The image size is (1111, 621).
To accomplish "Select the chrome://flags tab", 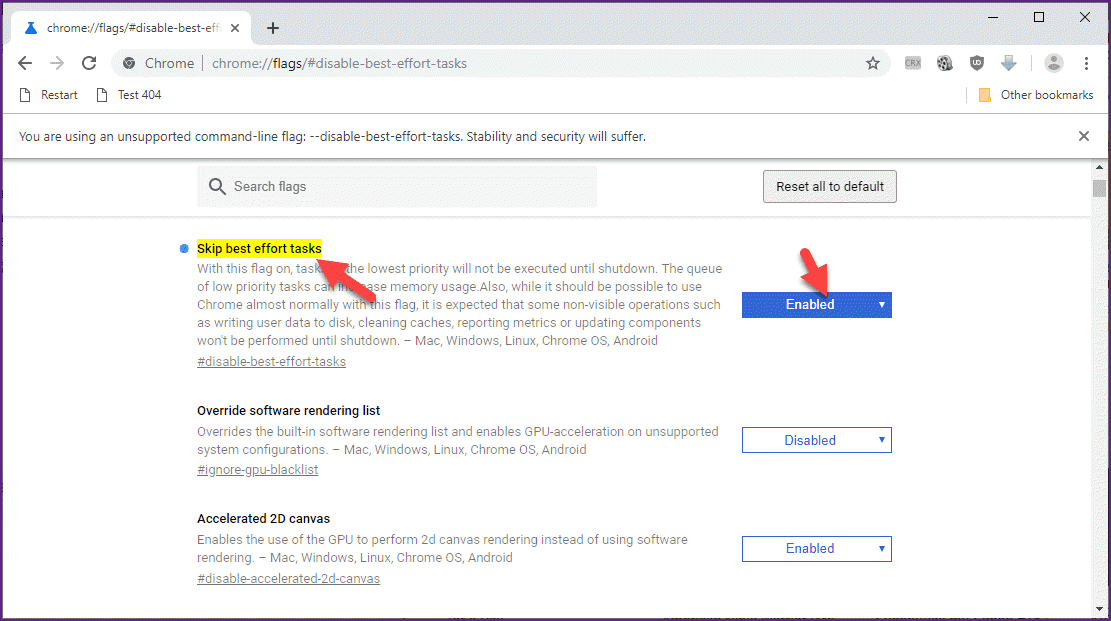I will tap(130, 28).
